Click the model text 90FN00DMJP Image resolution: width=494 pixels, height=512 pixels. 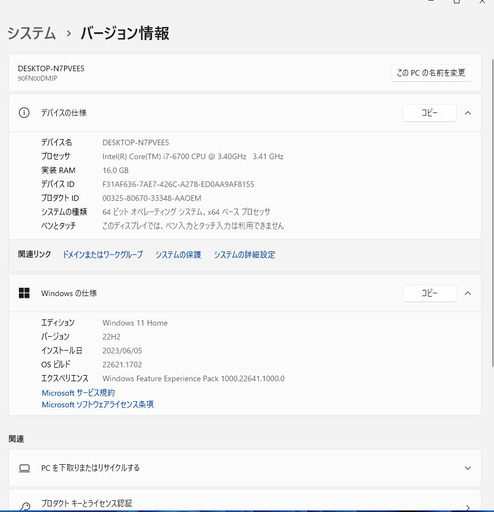[x=37, y=78]
